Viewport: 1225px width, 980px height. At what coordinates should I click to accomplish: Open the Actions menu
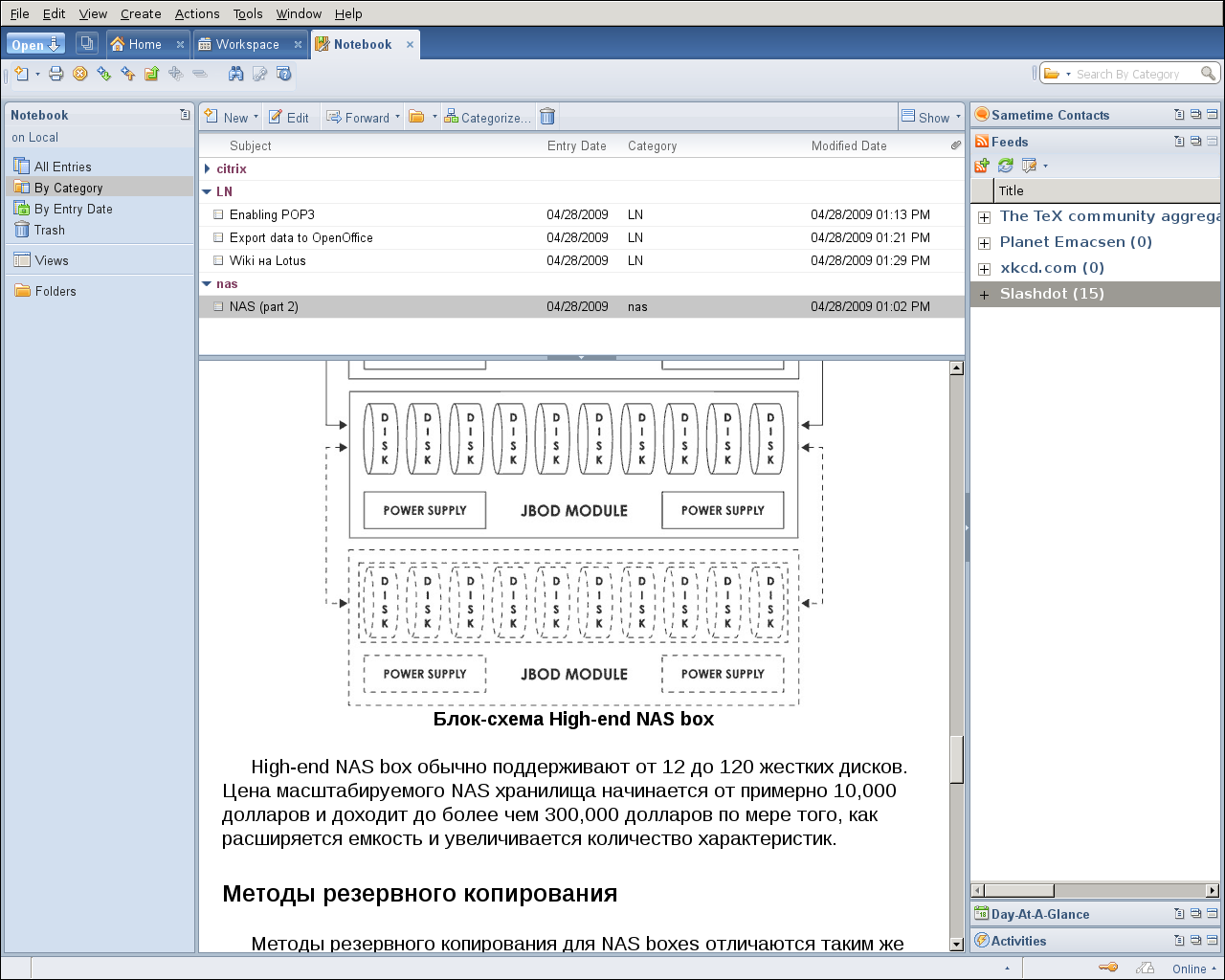click(x=197, y=13)
